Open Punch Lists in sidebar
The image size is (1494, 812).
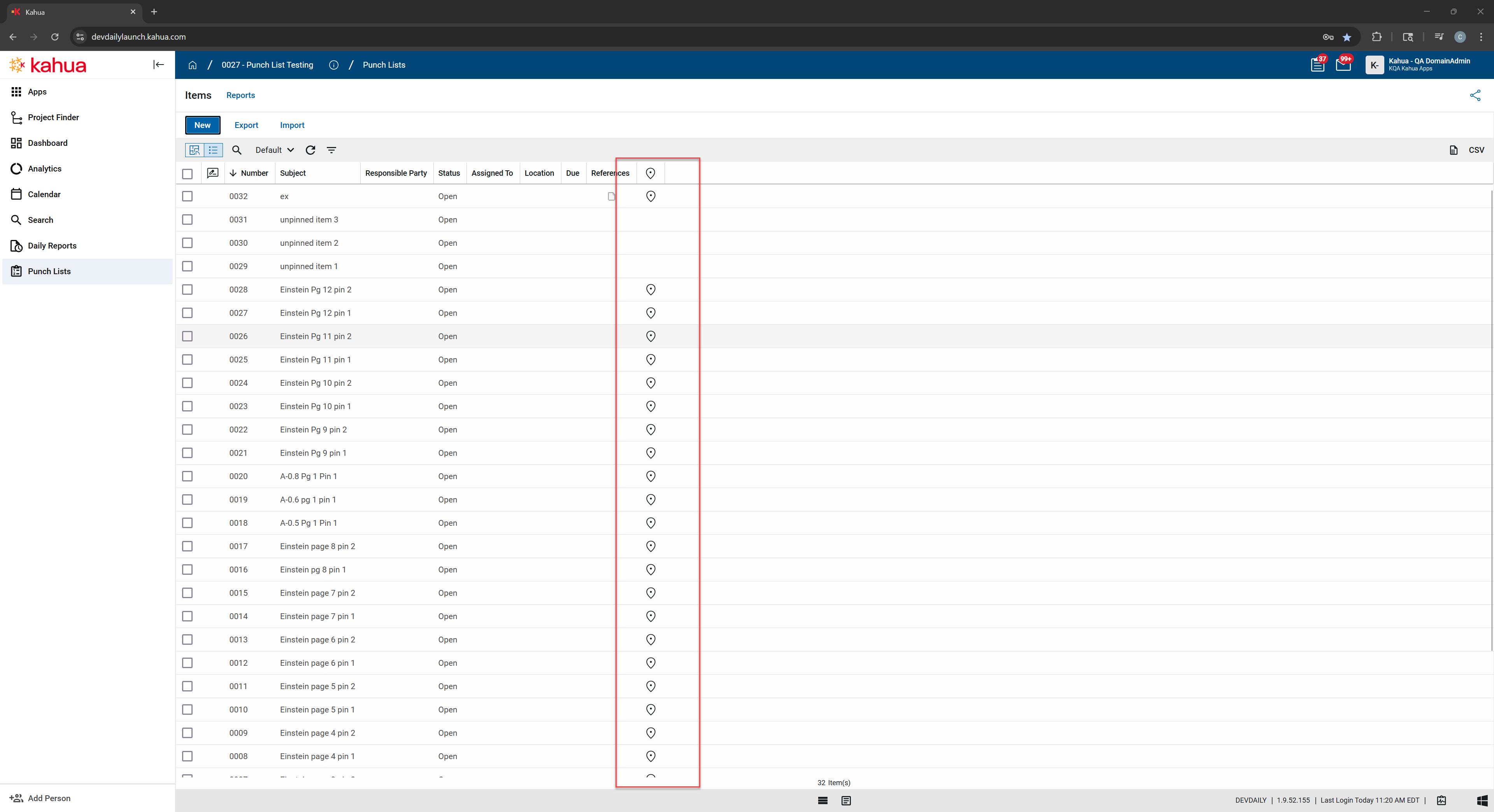49,271
